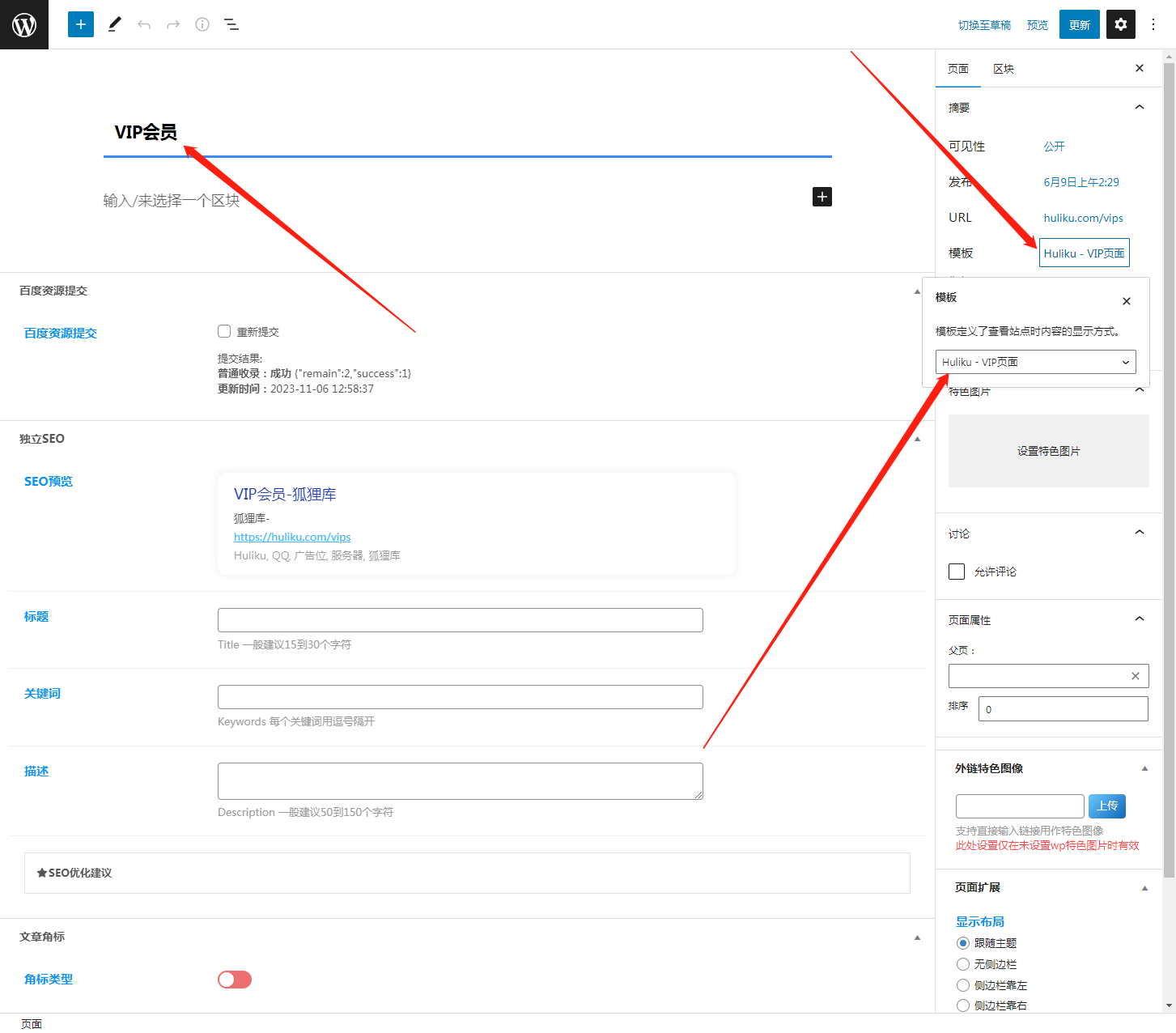
Task: Open the document details info icon
Action: 202,24
